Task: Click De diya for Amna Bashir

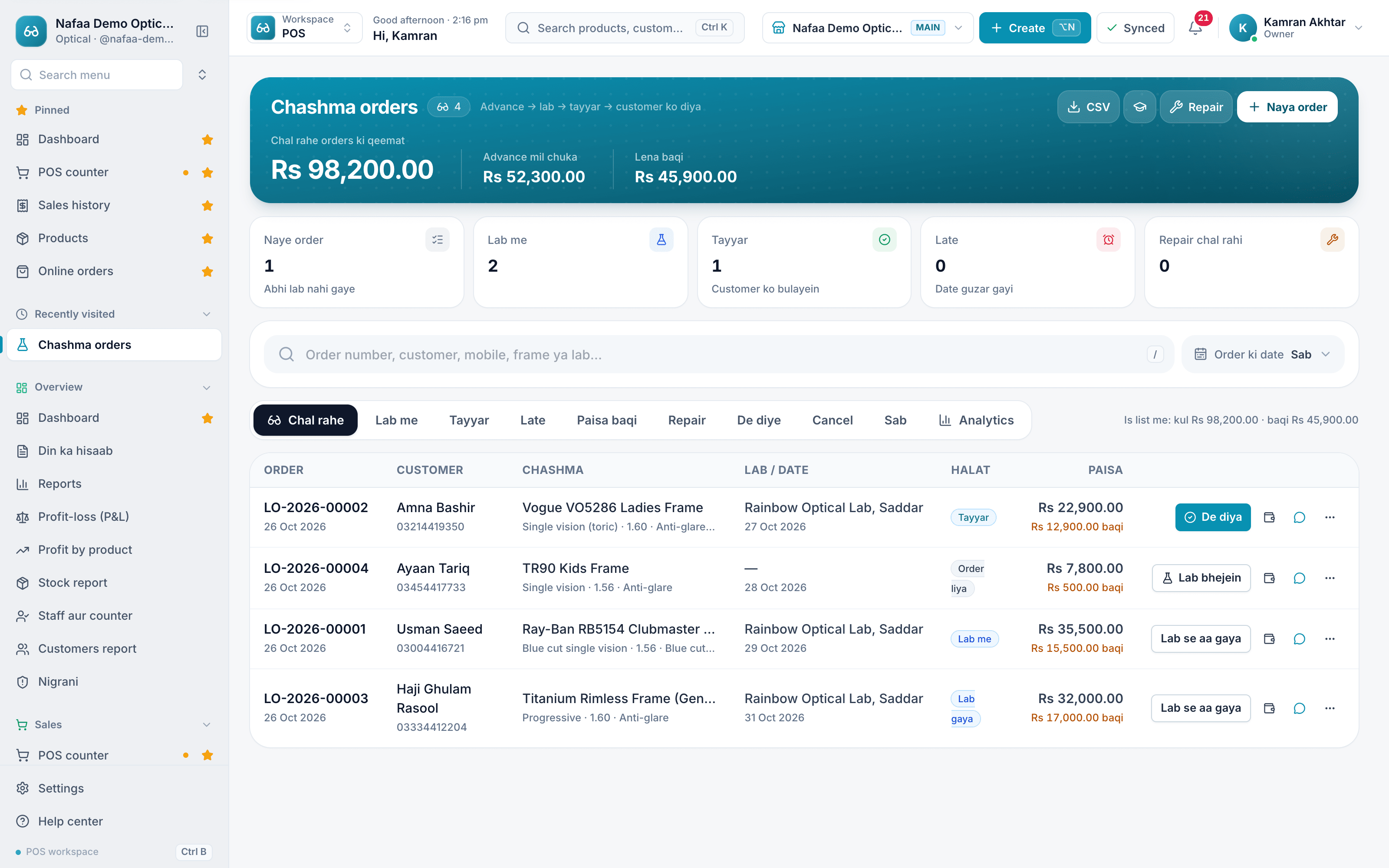Action: pos(1212,517)
